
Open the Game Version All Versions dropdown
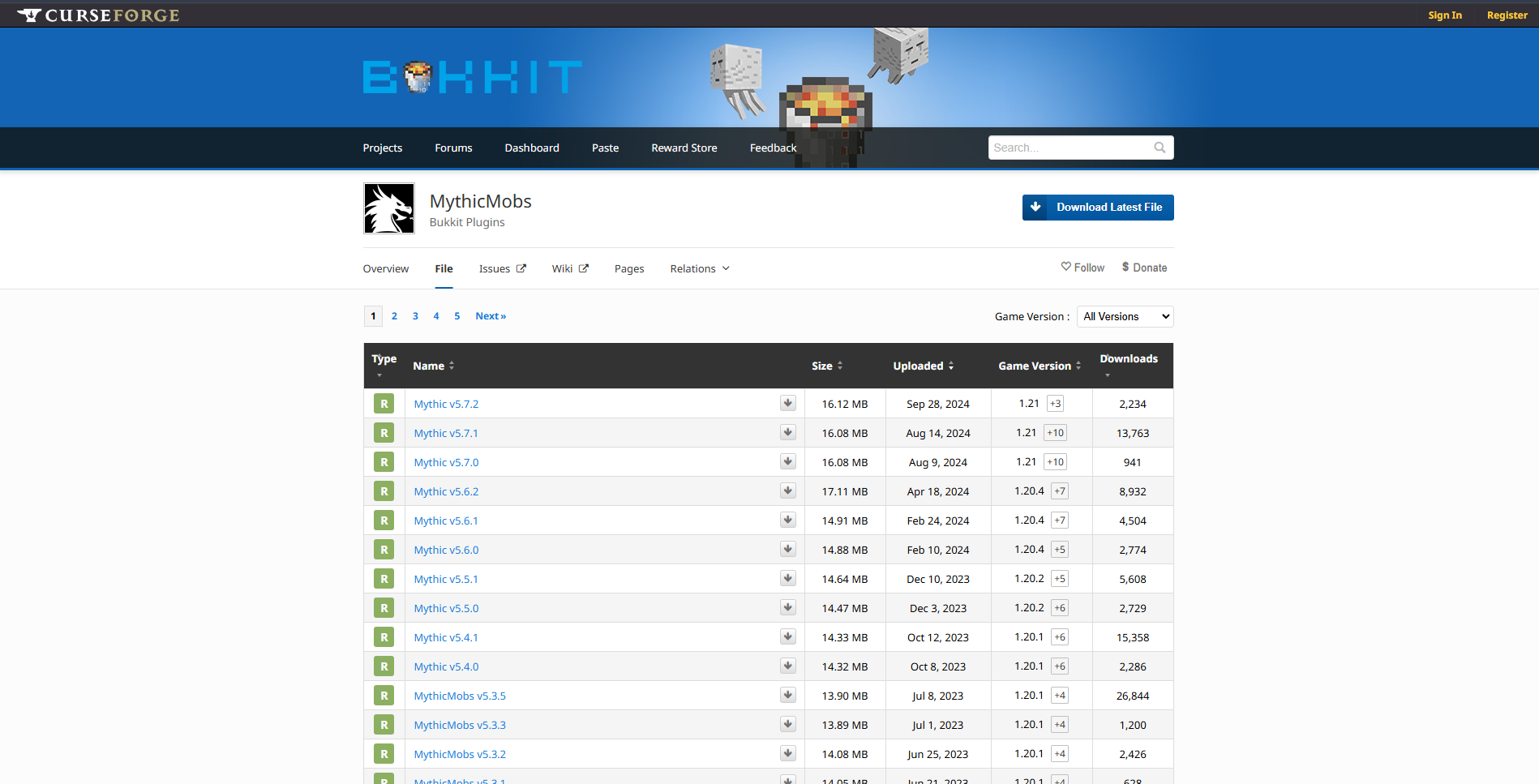pyautogui.click(x=1125, y=316)
